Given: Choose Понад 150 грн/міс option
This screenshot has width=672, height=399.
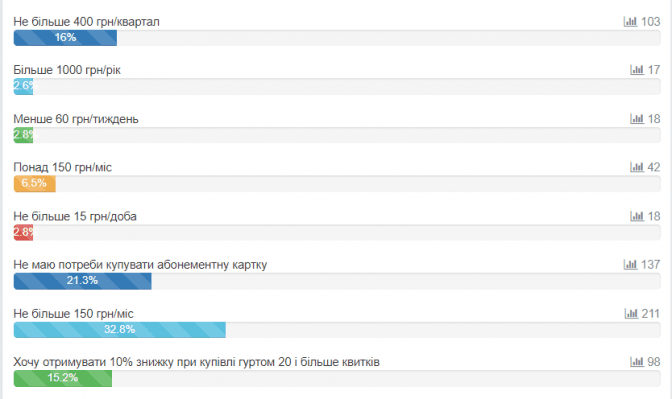Looking at the screenshot, I should tap(63, 167).
